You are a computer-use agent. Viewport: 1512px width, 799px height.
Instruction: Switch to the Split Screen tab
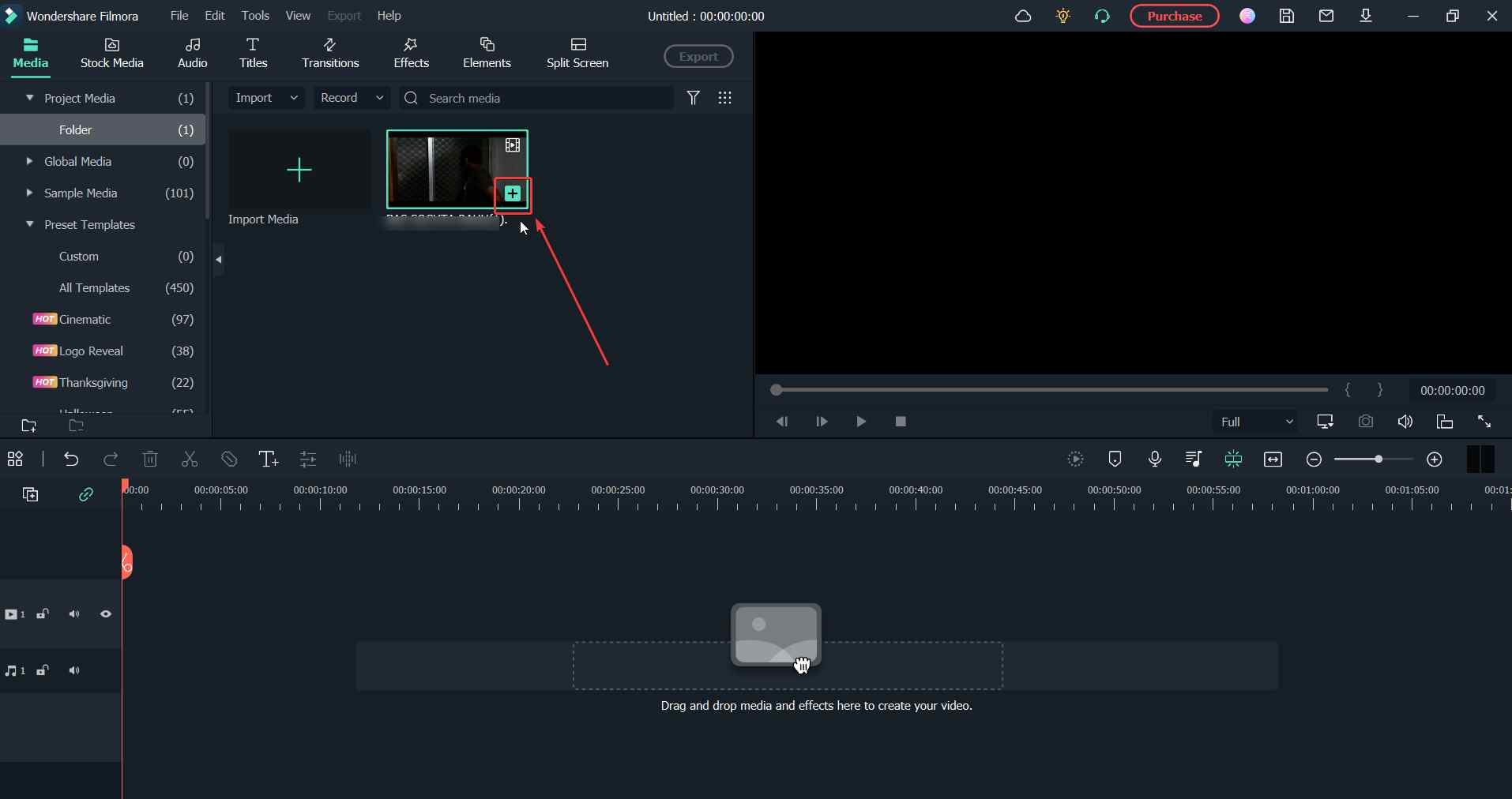click(577, 54)
